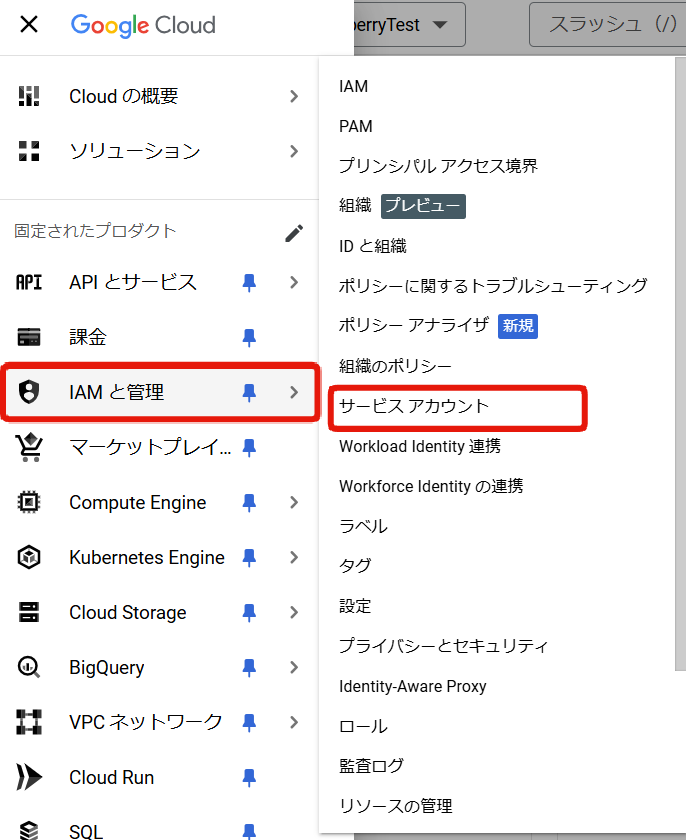Select プリンシパル アクセス境界
This screenshot has width=686, height=840.
438,166
